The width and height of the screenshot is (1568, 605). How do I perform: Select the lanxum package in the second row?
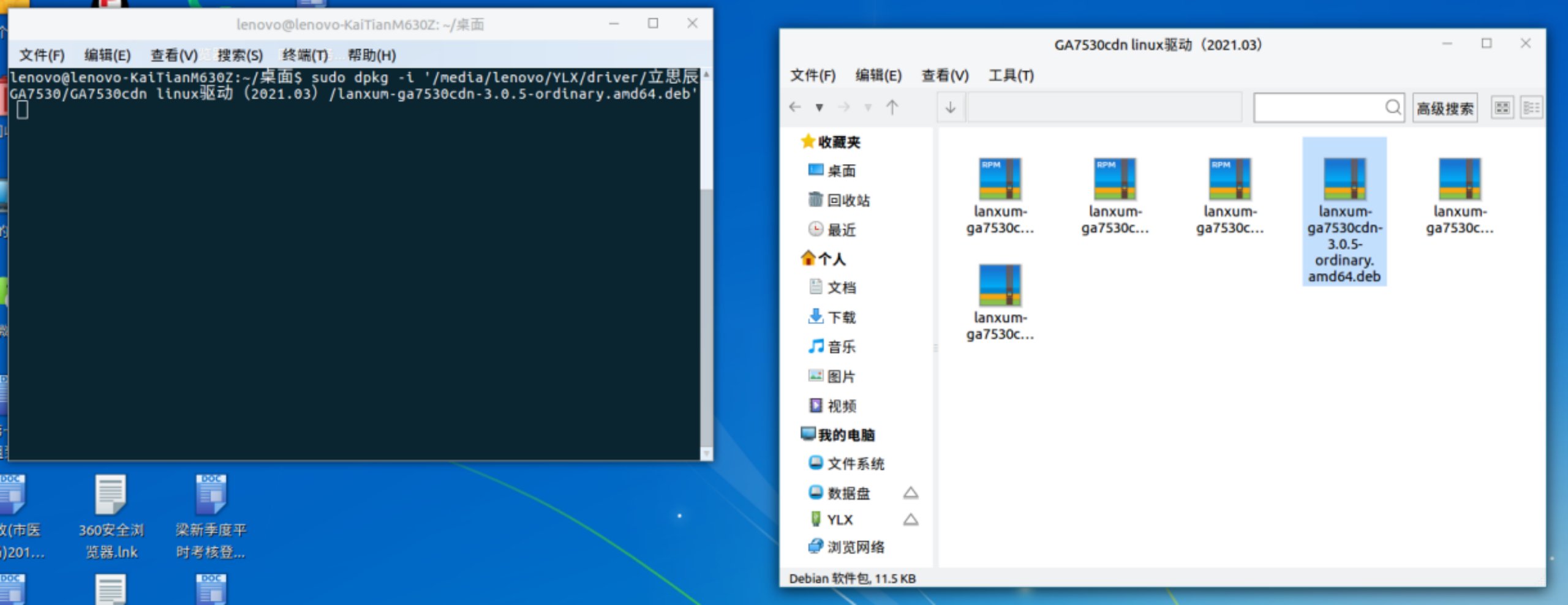[1000, 301]
